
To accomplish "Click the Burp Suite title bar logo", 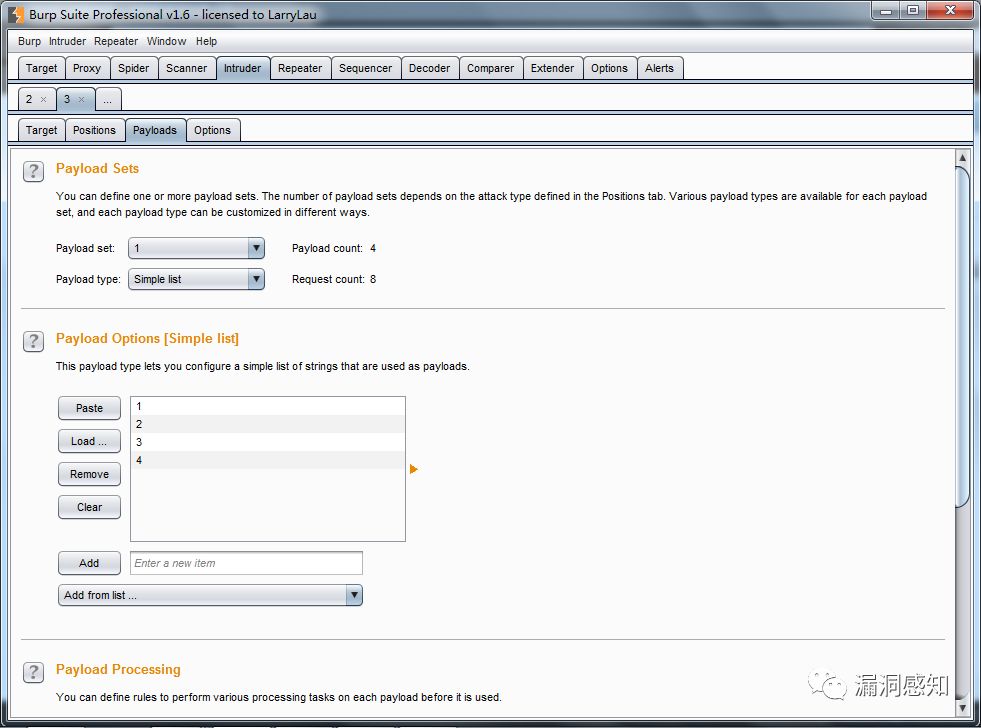I will [17, 14].
